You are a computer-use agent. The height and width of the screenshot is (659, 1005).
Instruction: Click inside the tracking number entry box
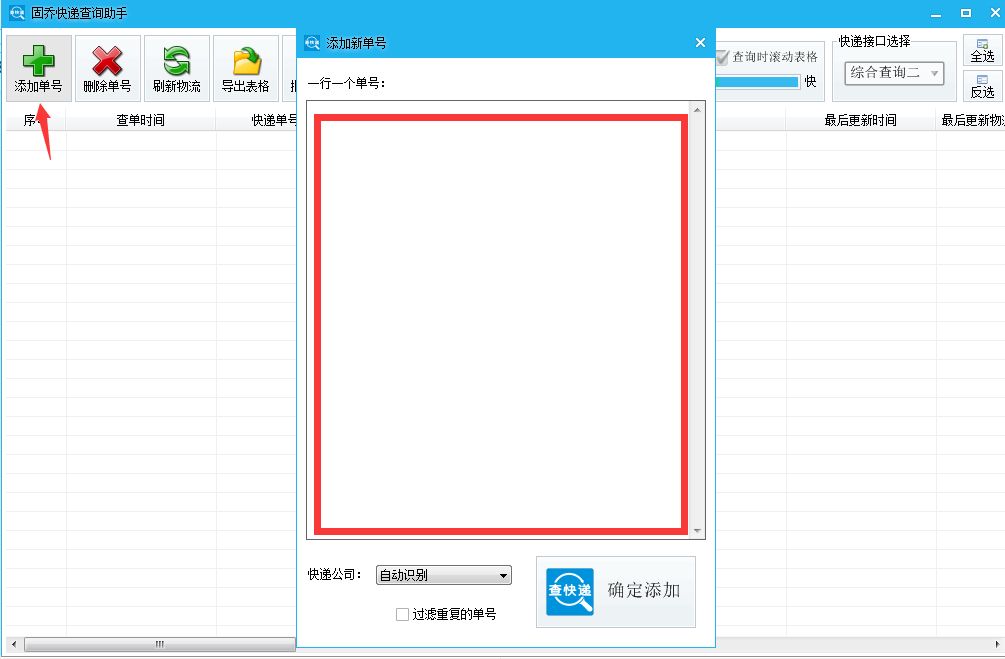[500, 320]
